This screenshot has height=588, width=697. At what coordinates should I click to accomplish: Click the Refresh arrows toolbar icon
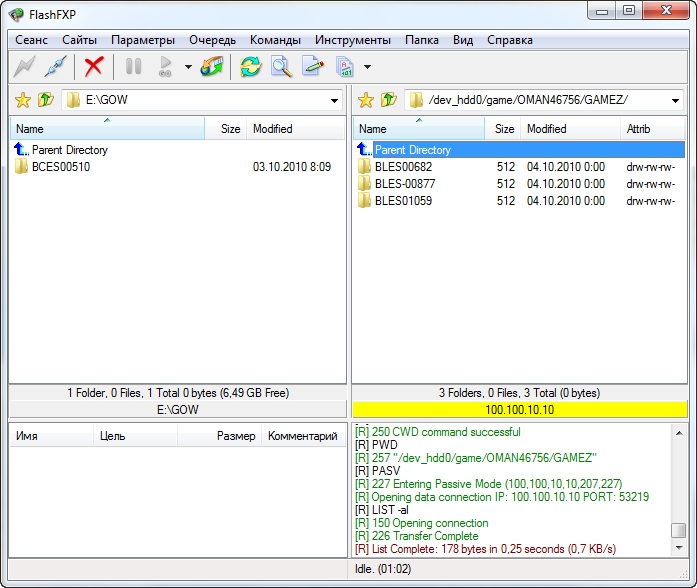pyautogui.click(x=250, y=67)
